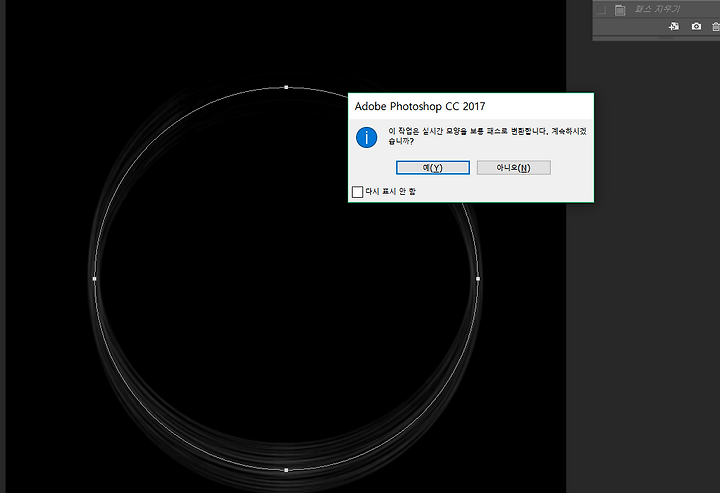Decline with the 아니오(N) button
This screenshot has height=493, width=720.
coord(513,168)
